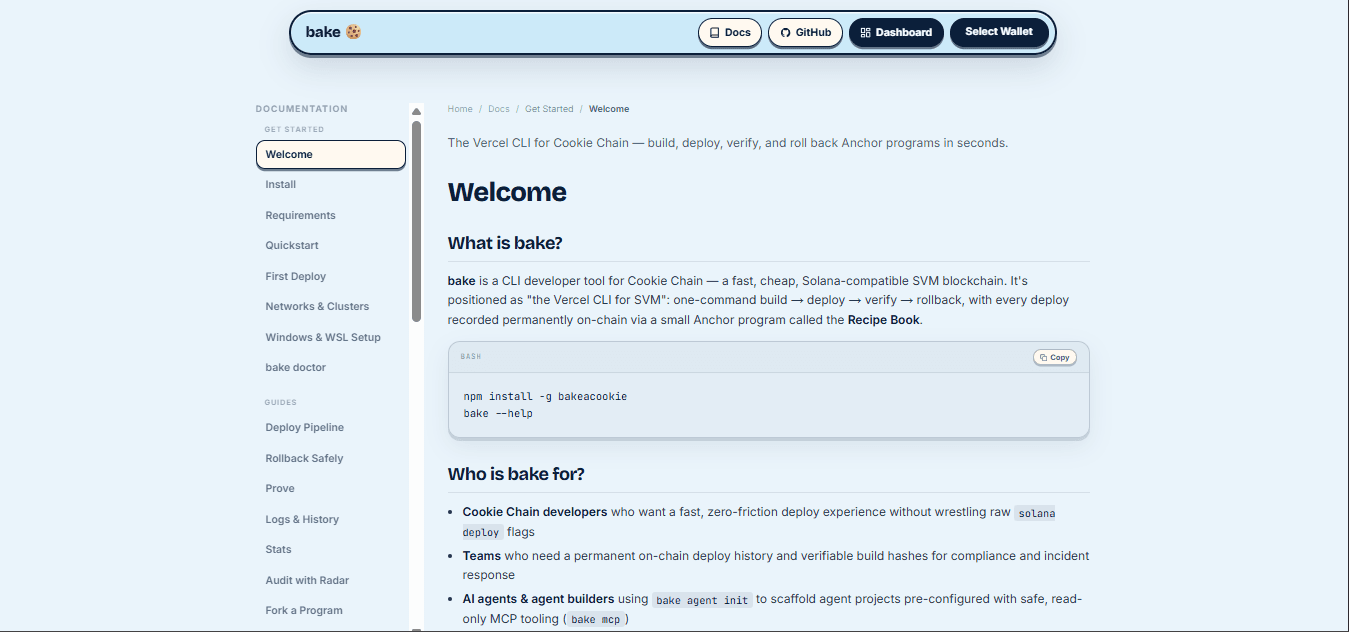Screen dimensions: 1349x632
Task: Click the 'bake agent init' inline code
Action: pos(702,600)
